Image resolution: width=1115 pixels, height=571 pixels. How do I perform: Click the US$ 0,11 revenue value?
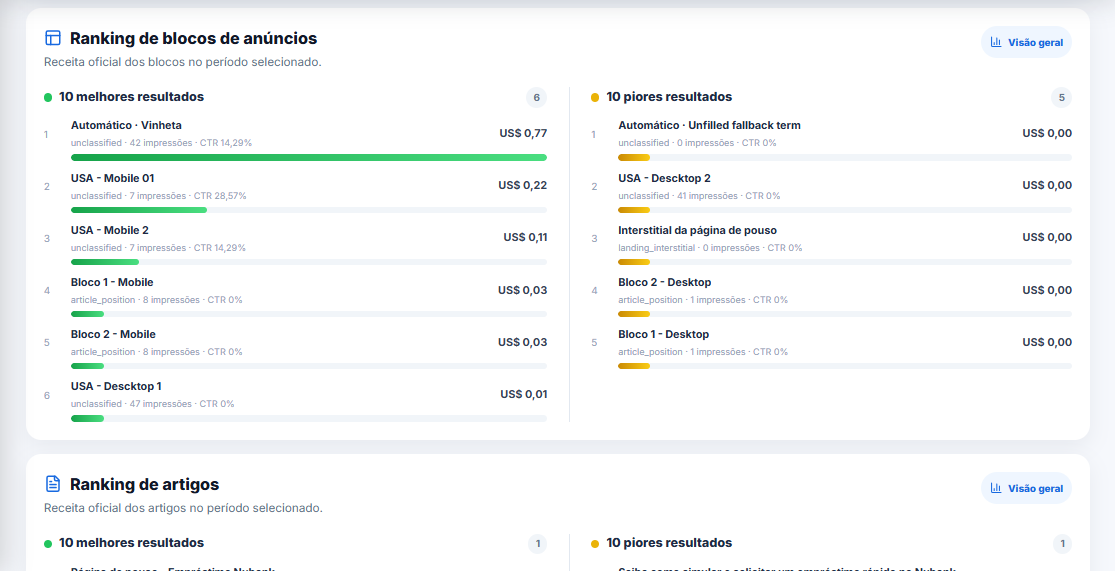pyautogui.click(x=526, y=238)
